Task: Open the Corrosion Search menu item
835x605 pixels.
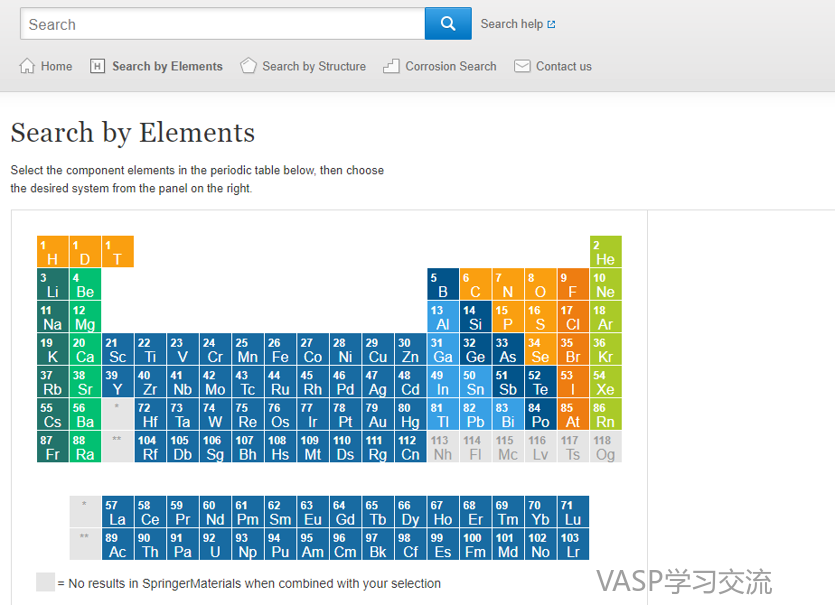Action: [450, 66]
